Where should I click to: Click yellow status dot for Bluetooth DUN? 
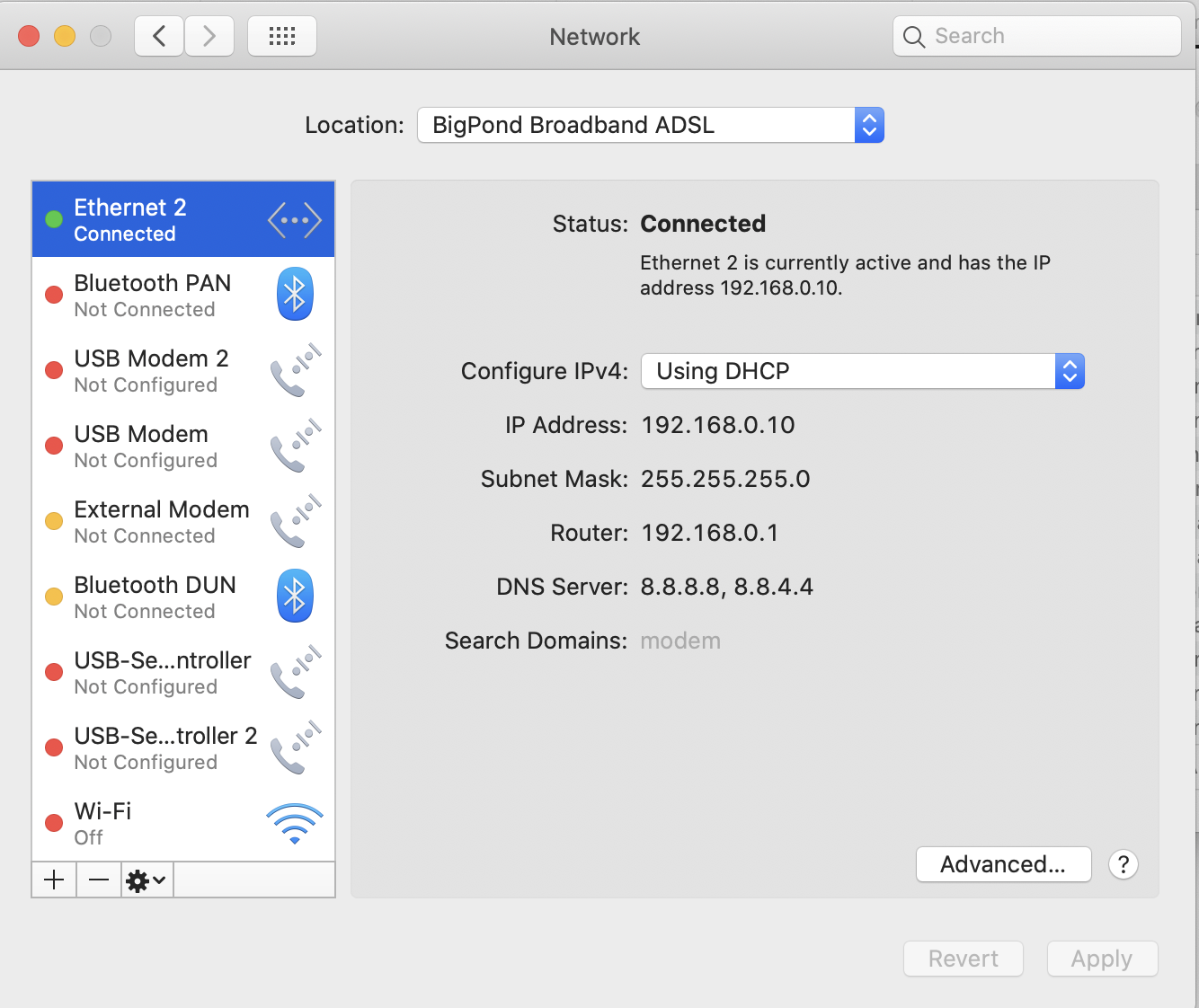pos(54,597)
